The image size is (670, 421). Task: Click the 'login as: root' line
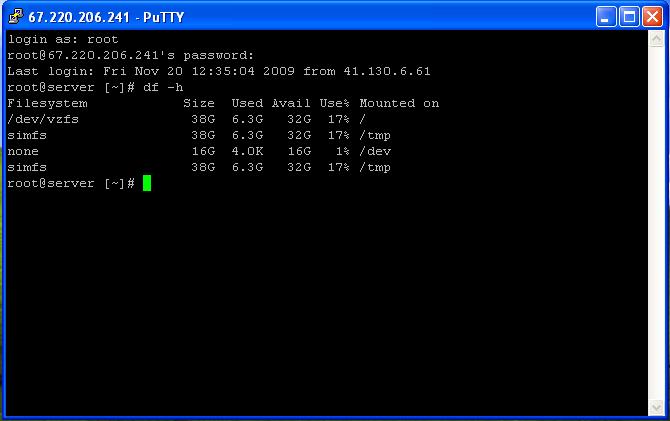pyautogui.click(x=62, y=39)
